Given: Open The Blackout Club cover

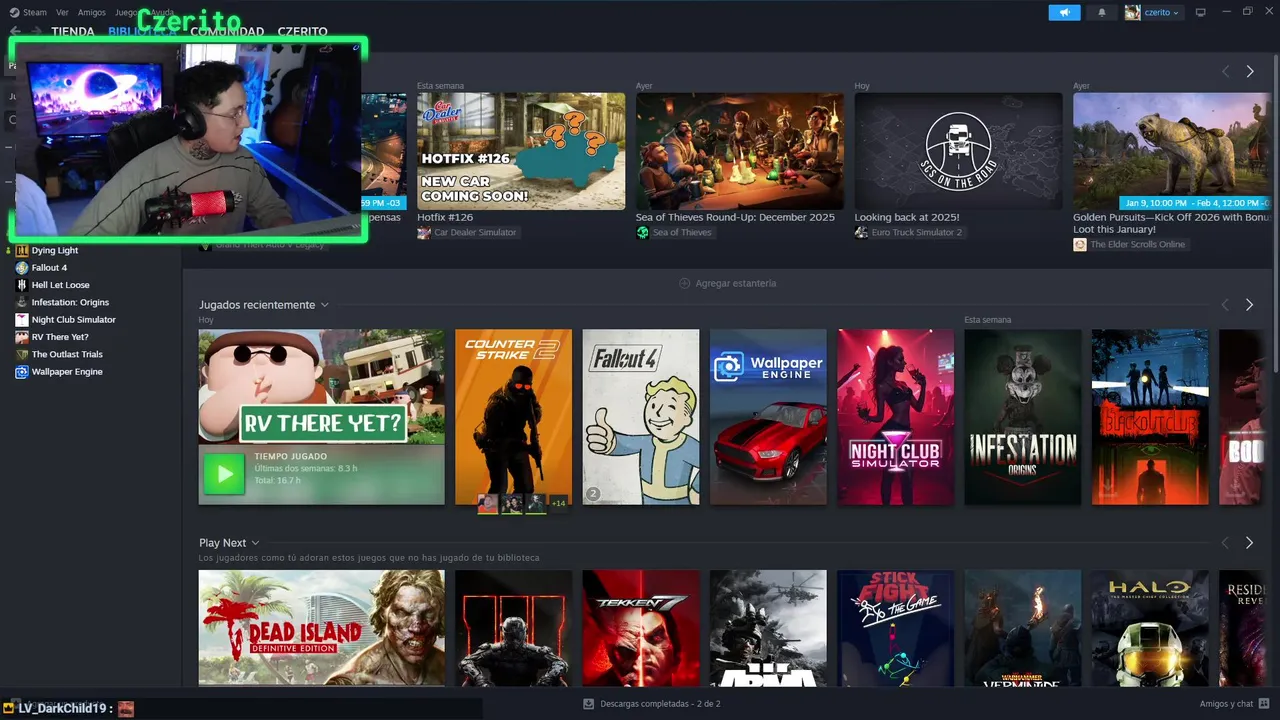Looking at the screenshot, I should [x=1150, y=417].
